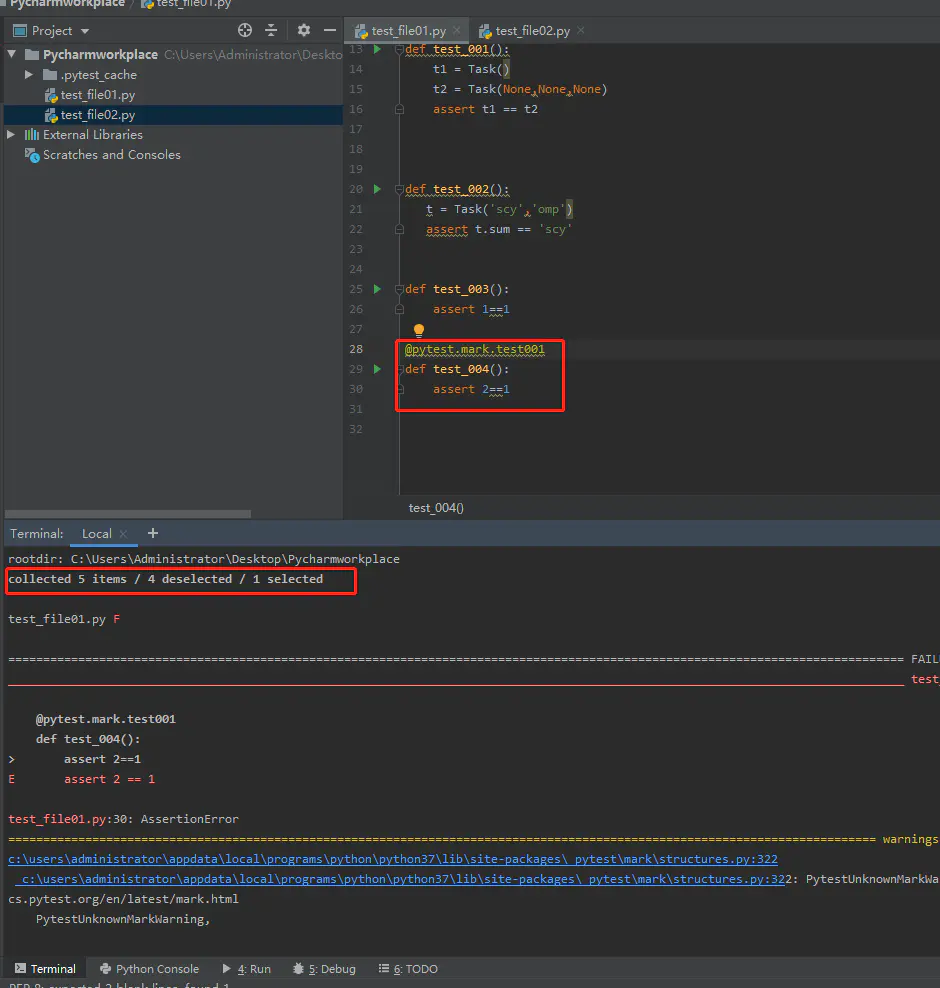Open Scratches and Consoles node

103,155
